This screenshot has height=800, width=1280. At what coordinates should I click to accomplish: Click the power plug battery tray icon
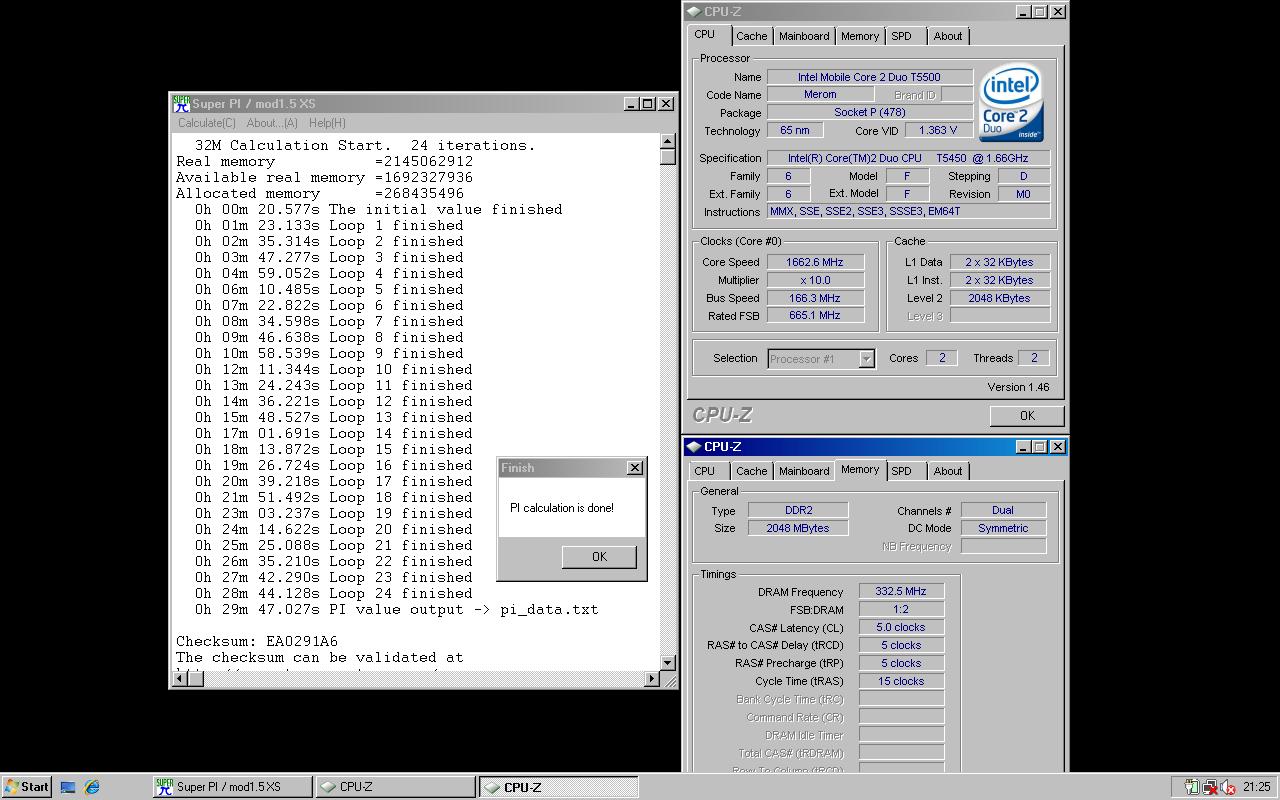(1190, 787)
